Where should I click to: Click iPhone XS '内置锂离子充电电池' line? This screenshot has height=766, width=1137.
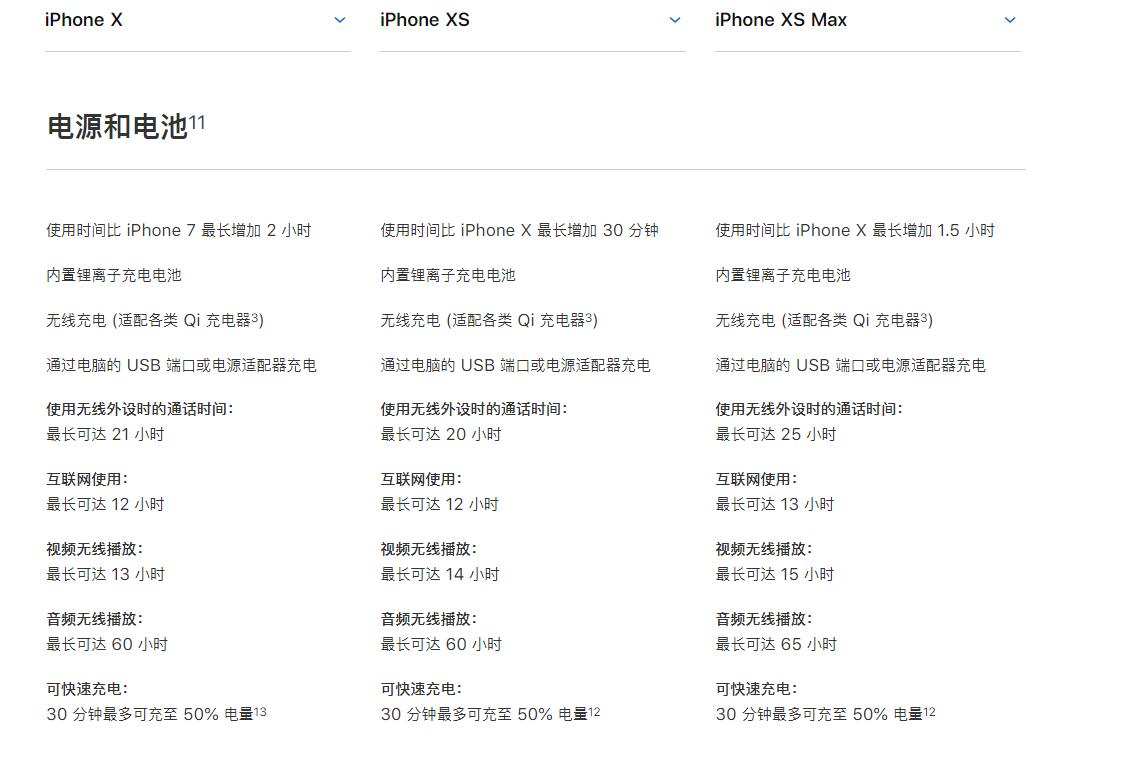tap(448, 275)
